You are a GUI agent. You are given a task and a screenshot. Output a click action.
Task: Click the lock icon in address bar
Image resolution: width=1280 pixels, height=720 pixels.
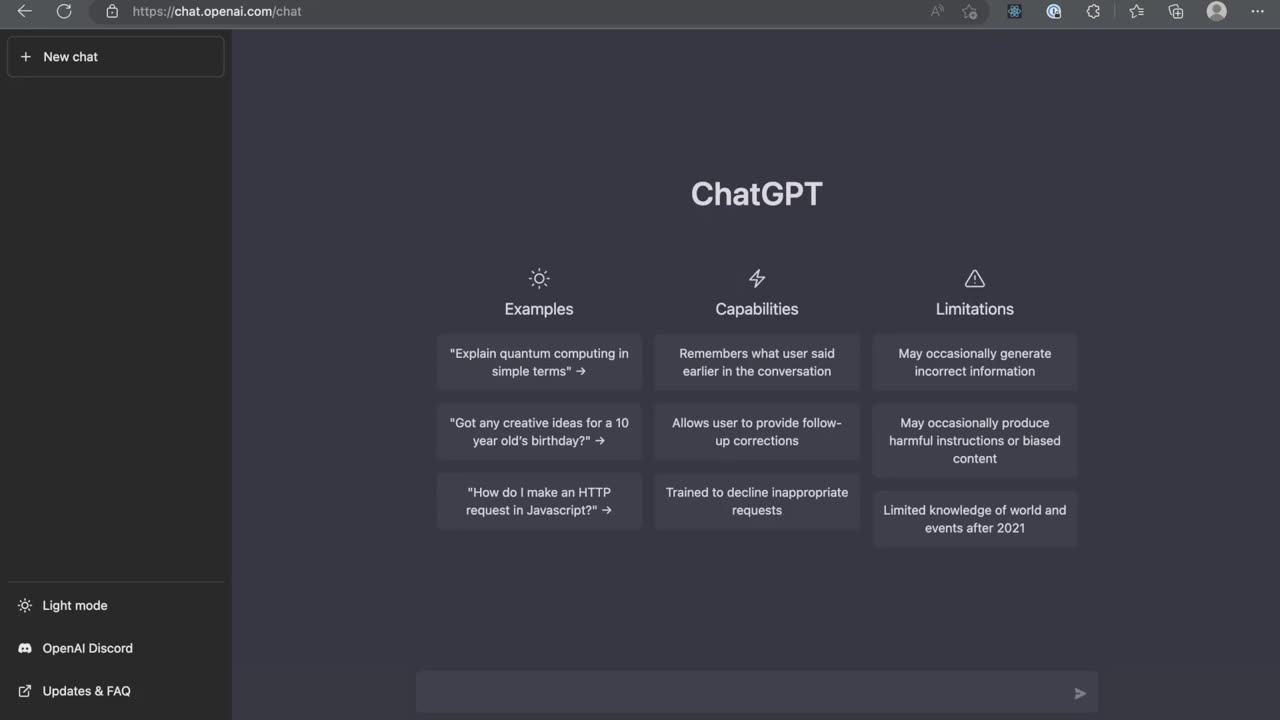(112, 11)
